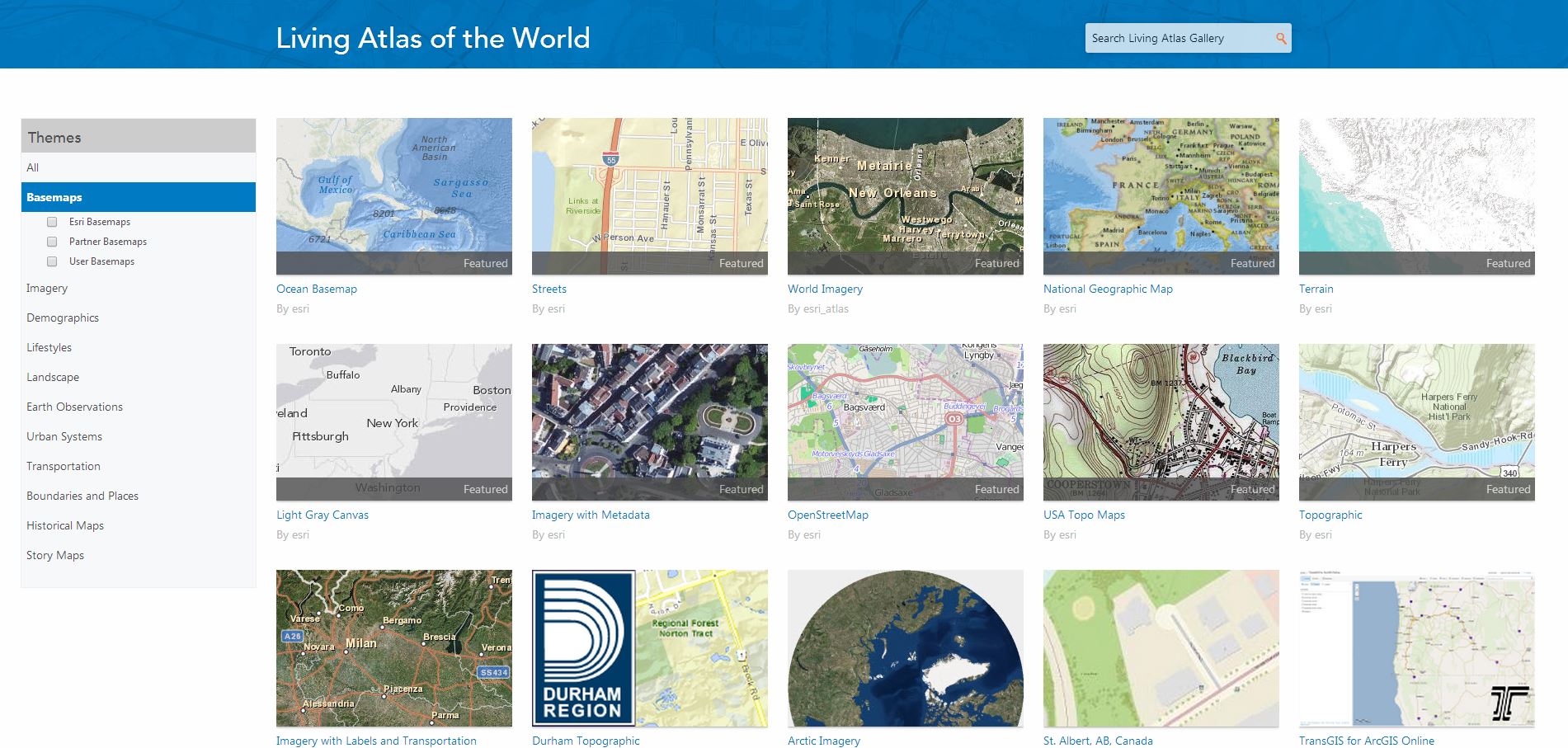The height and width of the screenshot is (748, 1568).
Task: Check the User Basemaps checkbox
Action: pyautogui.click(x=52, y=261)
